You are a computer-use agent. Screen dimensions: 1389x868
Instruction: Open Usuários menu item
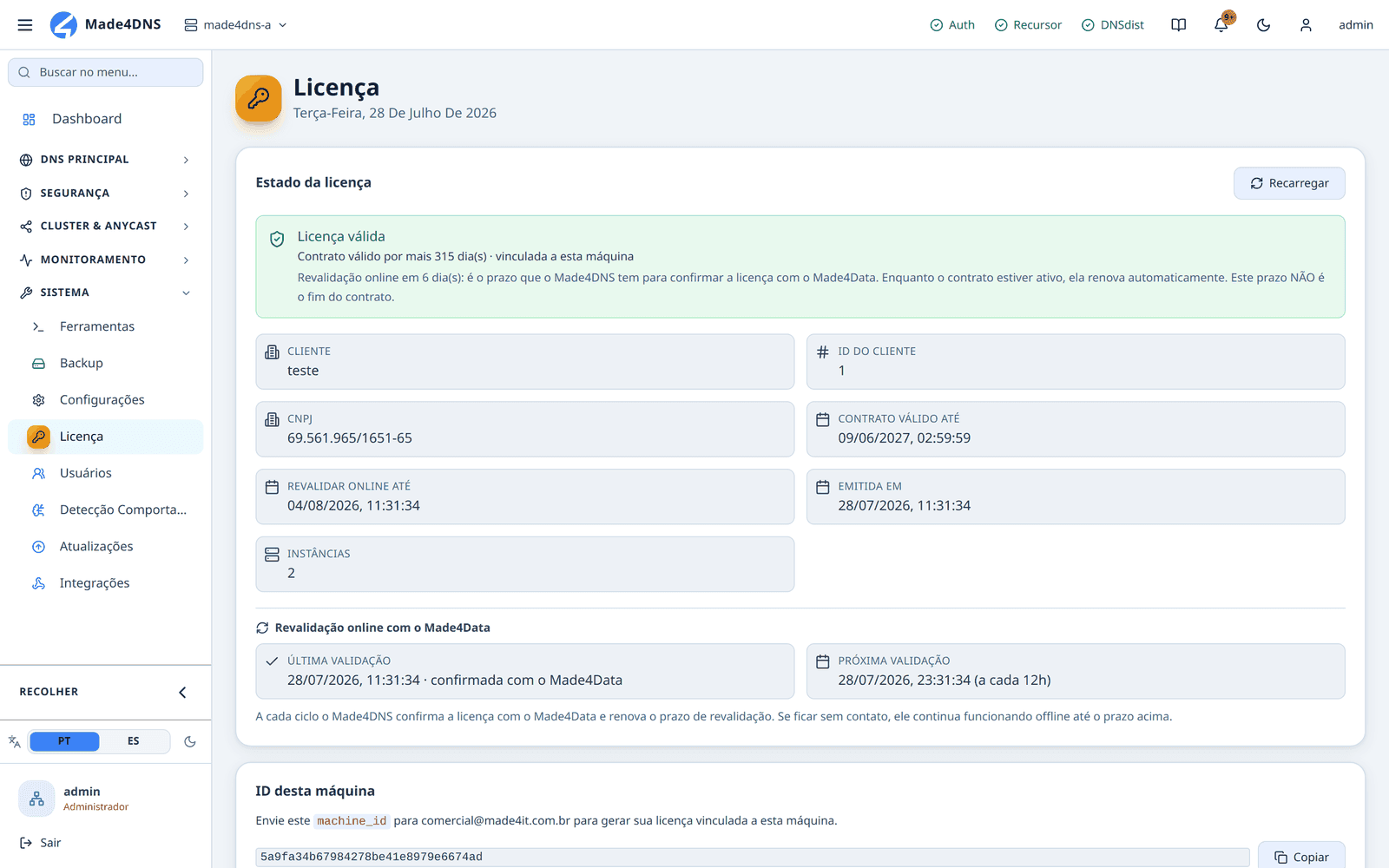(x=106, y=473)
